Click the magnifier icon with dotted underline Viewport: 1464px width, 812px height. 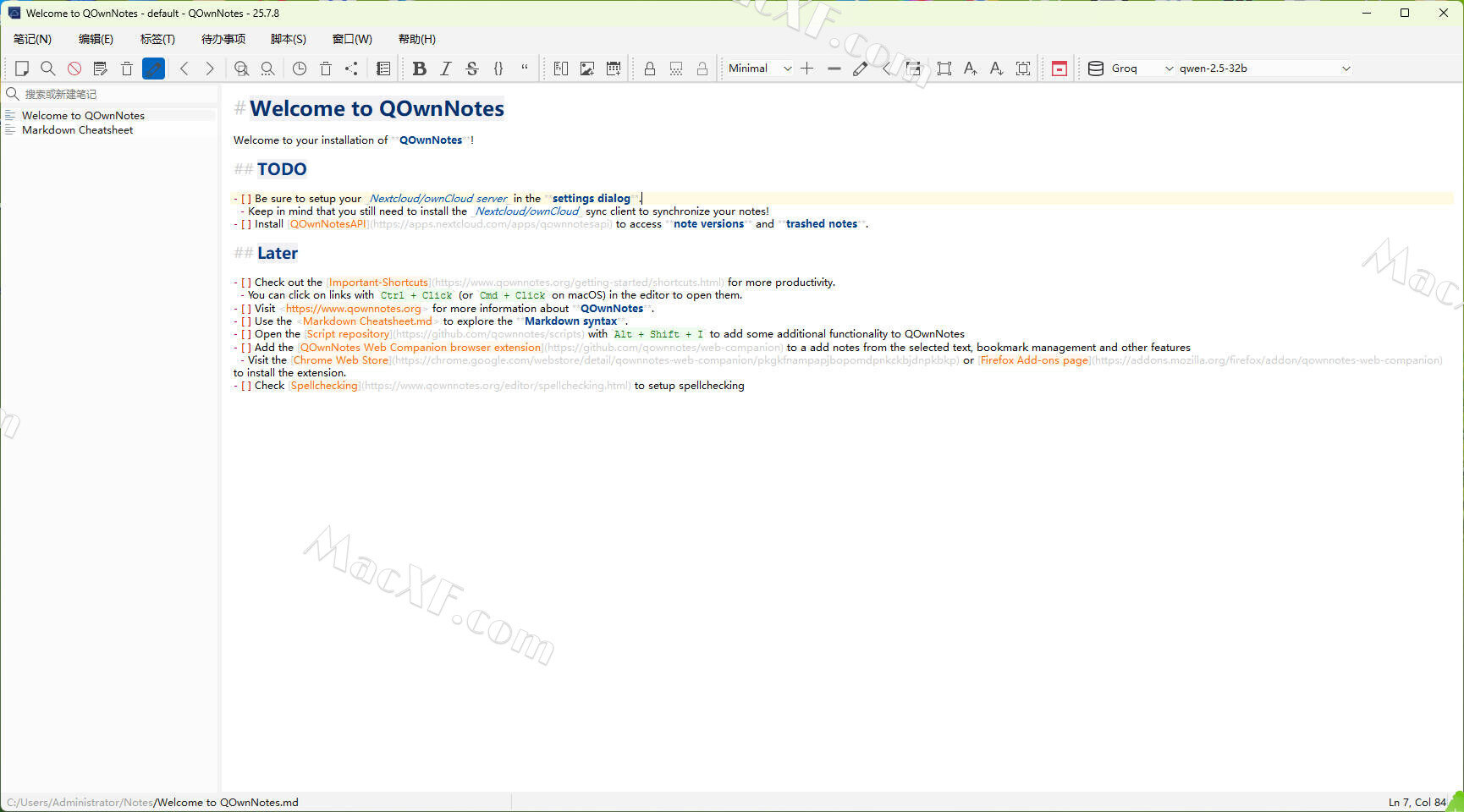coord(267,69)
